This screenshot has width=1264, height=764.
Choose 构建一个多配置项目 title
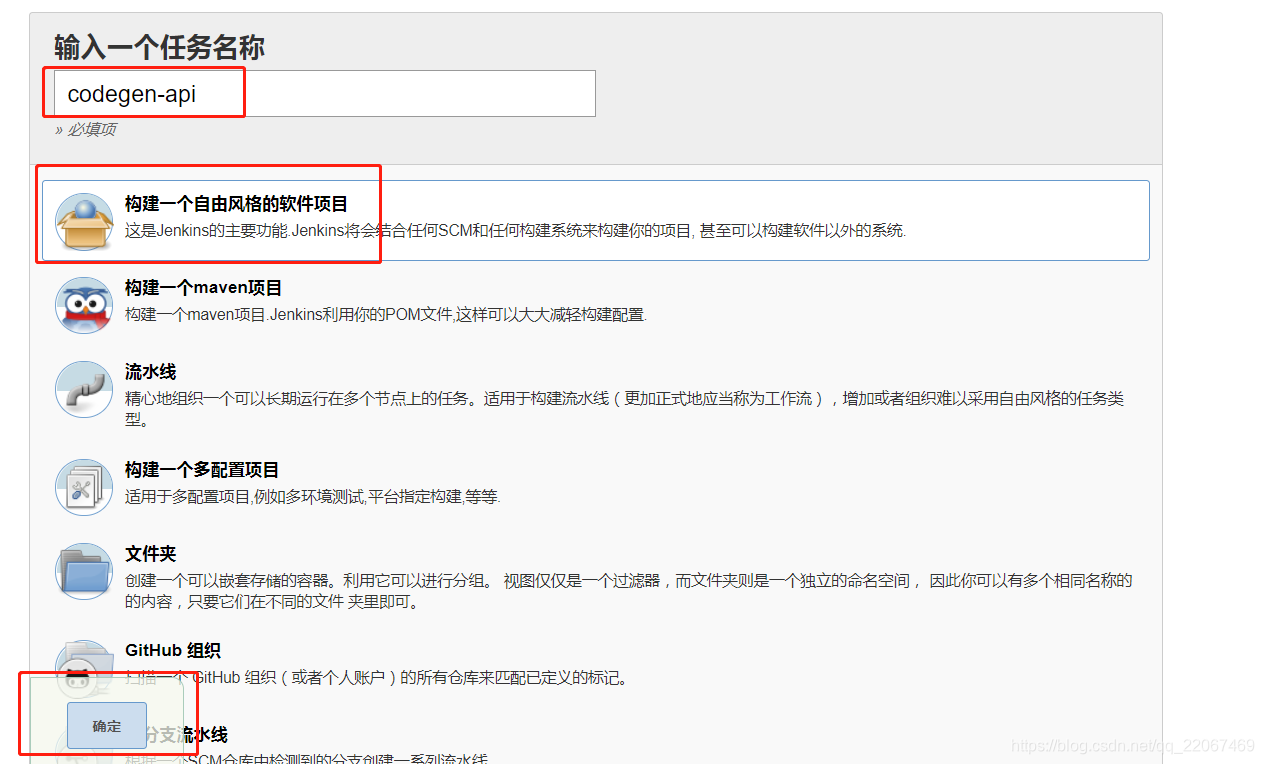(202, 470)
